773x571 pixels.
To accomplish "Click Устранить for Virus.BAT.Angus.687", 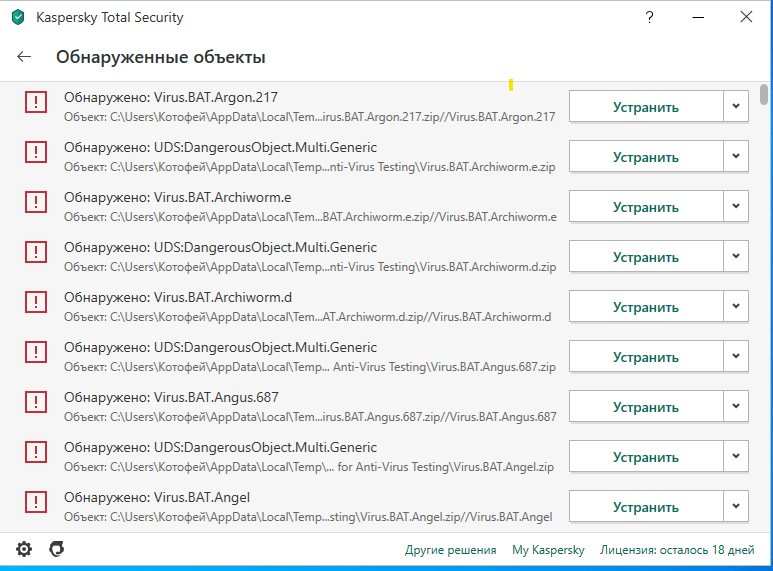I will click(646, 406).
